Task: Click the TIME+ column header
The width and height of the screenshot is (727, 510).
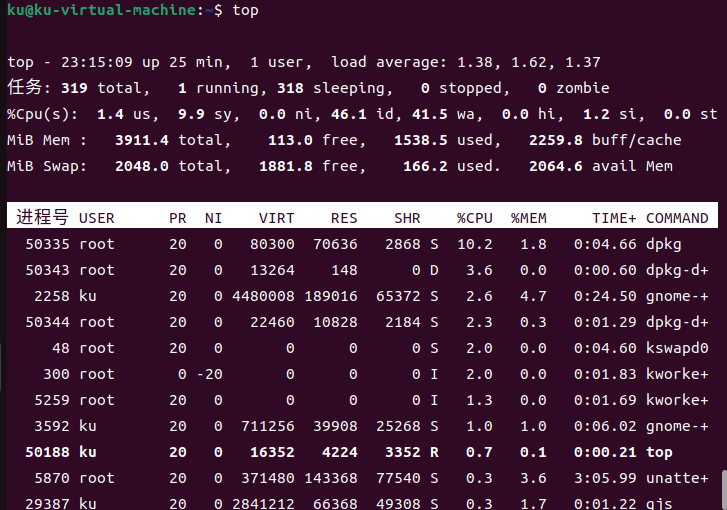Action: [615, 217]
